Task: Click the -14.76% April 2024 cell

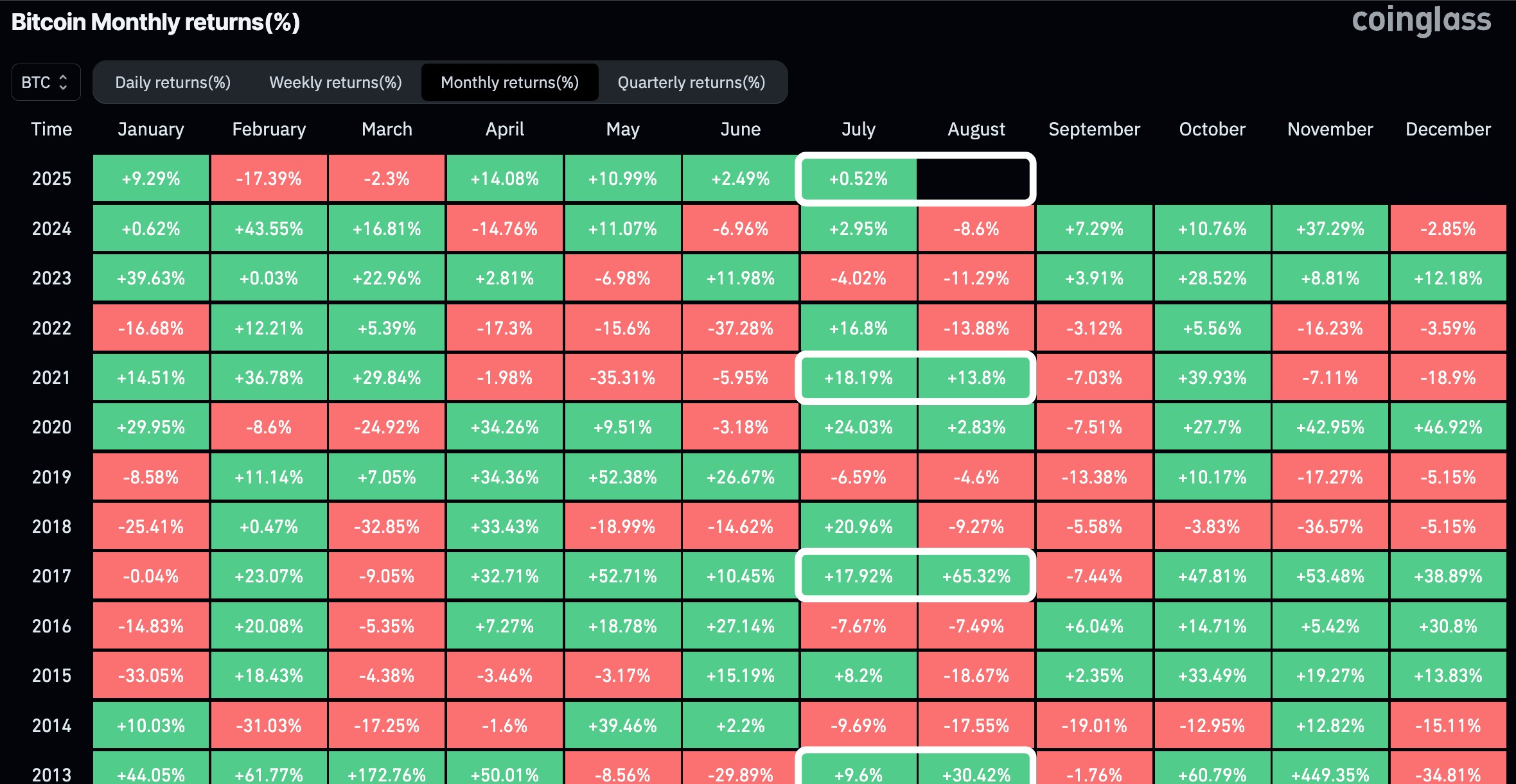Action: 505,228
